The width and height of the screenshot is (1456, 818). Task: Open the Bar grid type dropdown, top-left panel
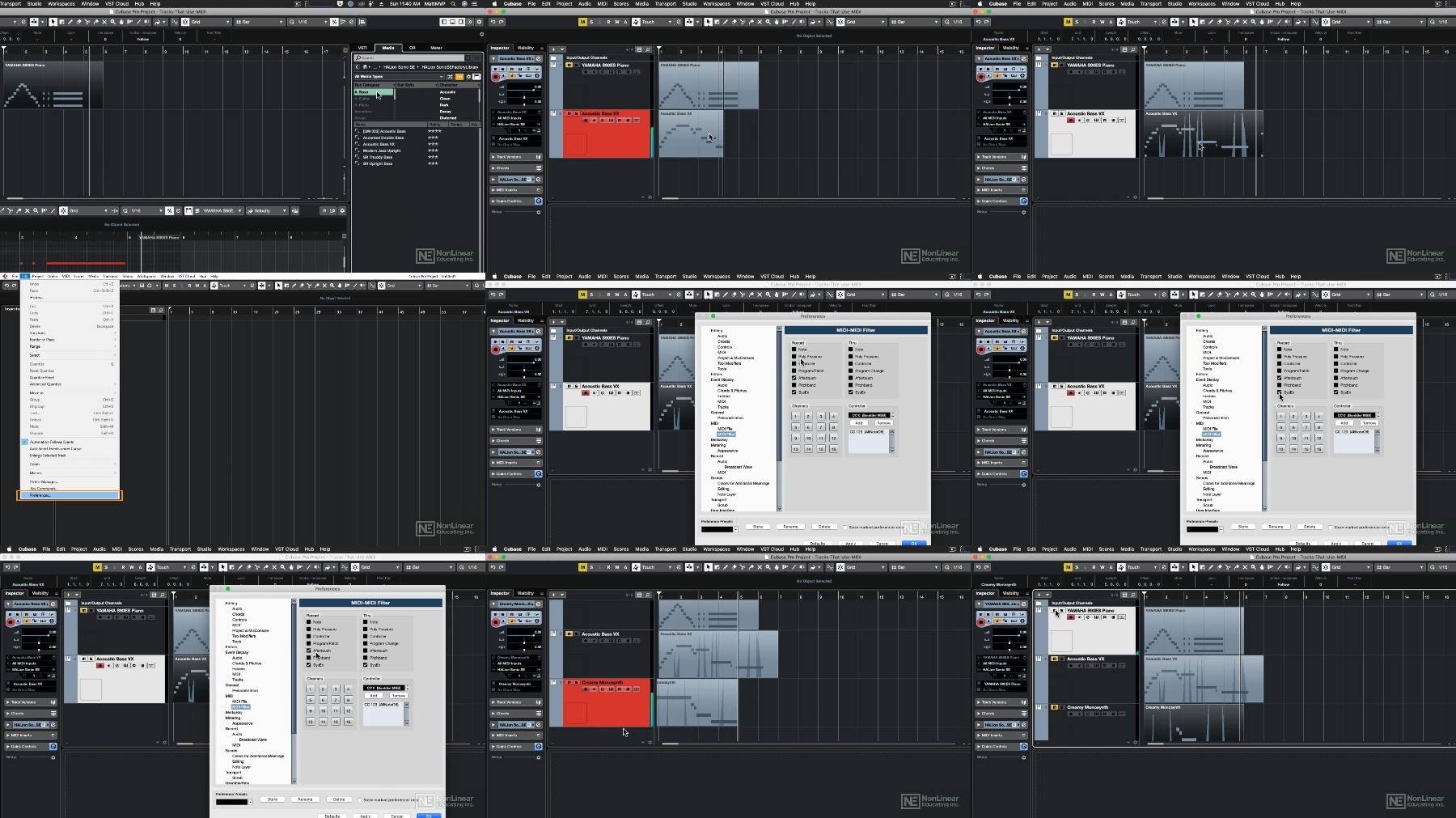tap(259, 22)
